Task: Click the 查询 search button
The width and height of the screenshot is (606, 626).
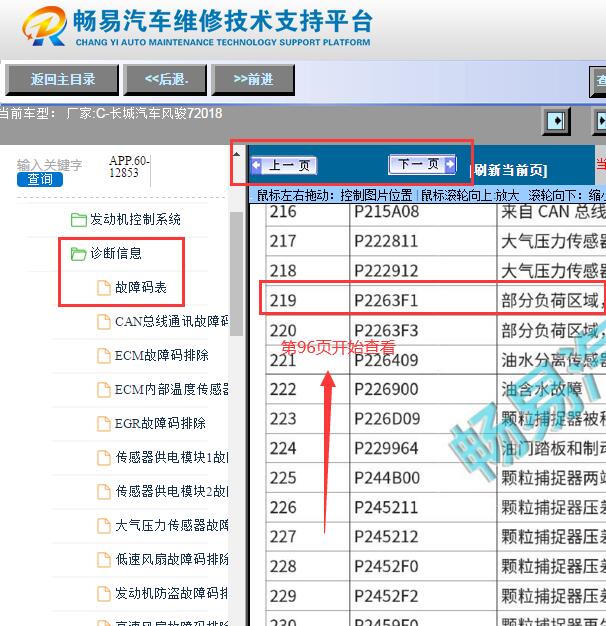Action: [40, 179]
